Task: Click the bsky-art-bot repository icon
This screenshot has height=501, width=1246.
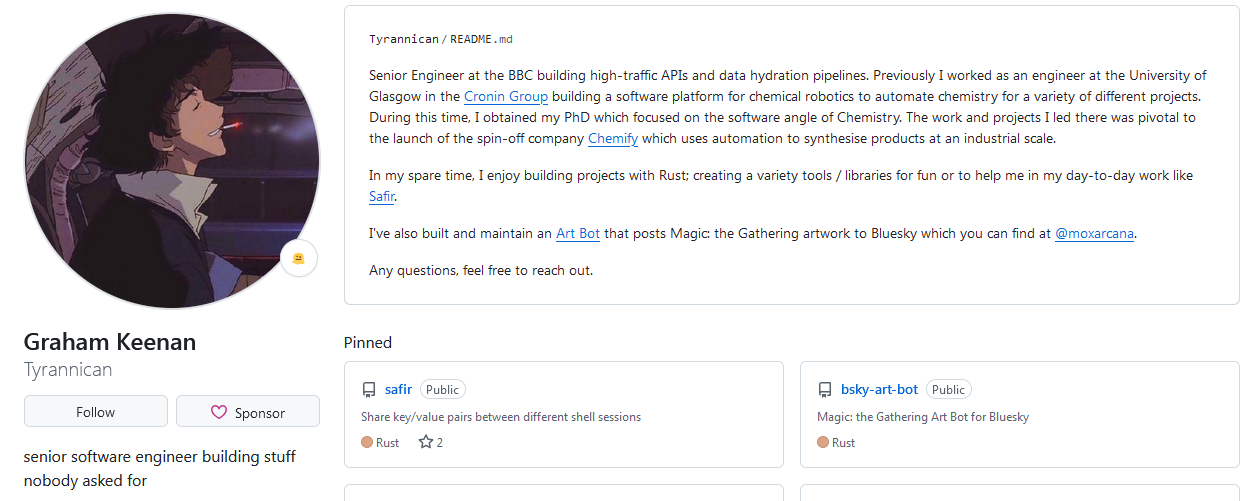Action: coord(825,390)
